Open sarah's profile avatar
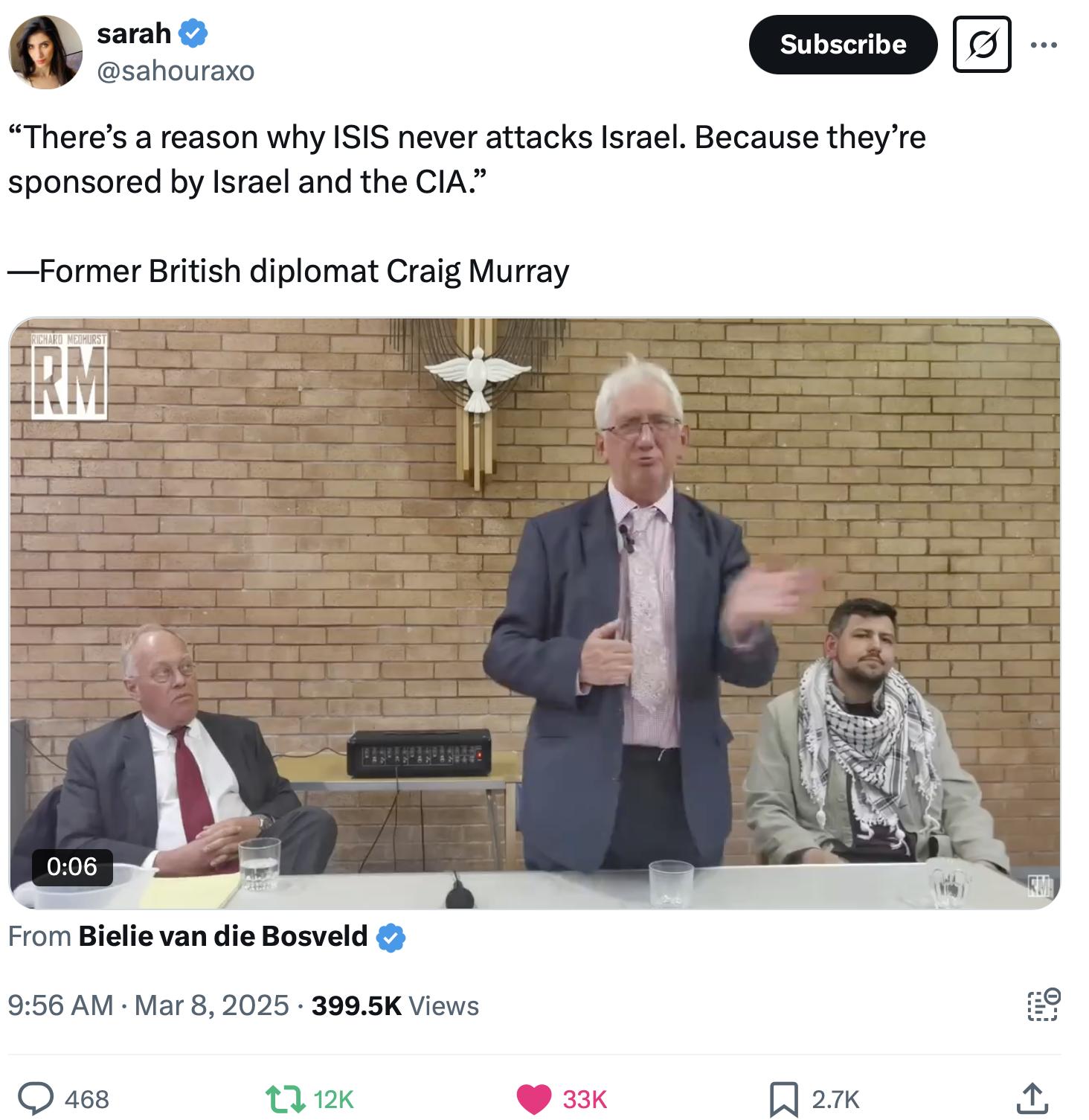The width and height of the screenshot is (1089, 1120). click(45, 51)
